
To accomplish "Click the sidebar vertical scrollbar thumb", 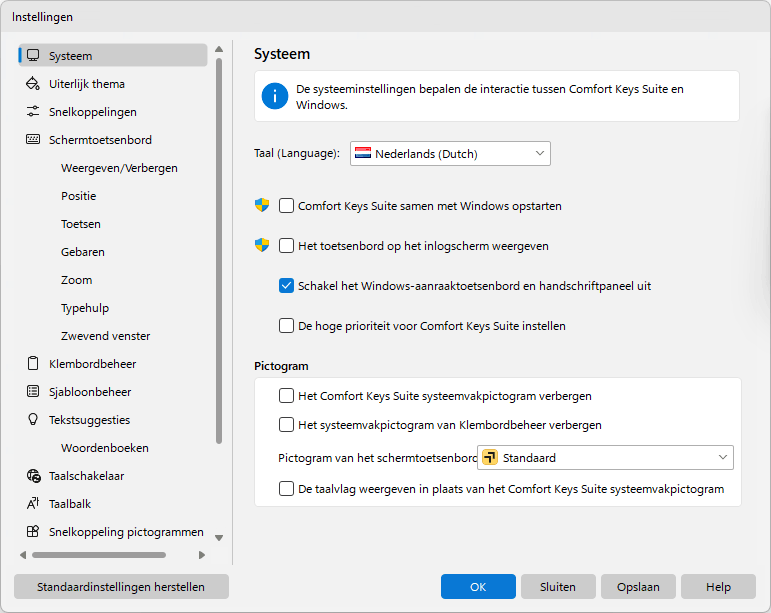I will (219, 251).
